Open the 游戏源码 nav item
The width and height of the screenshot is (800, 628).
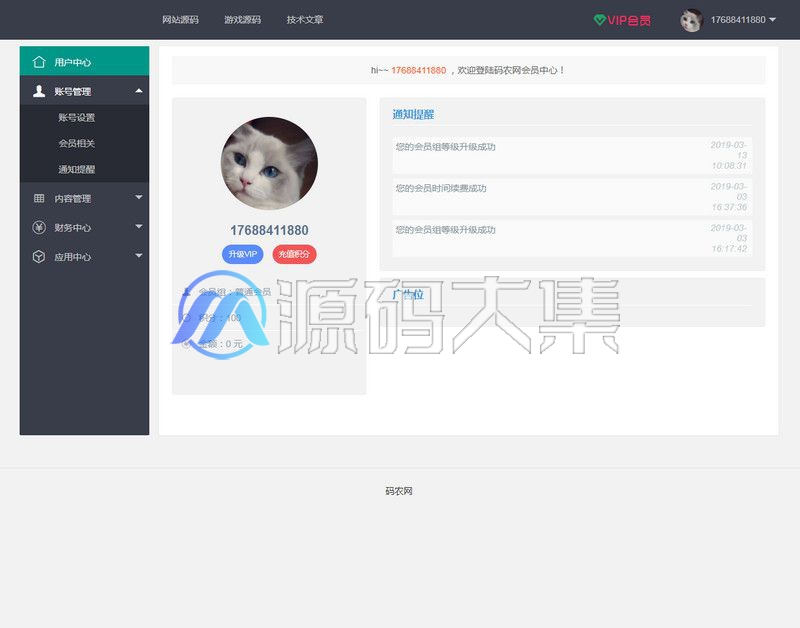(x=243, y=20)
